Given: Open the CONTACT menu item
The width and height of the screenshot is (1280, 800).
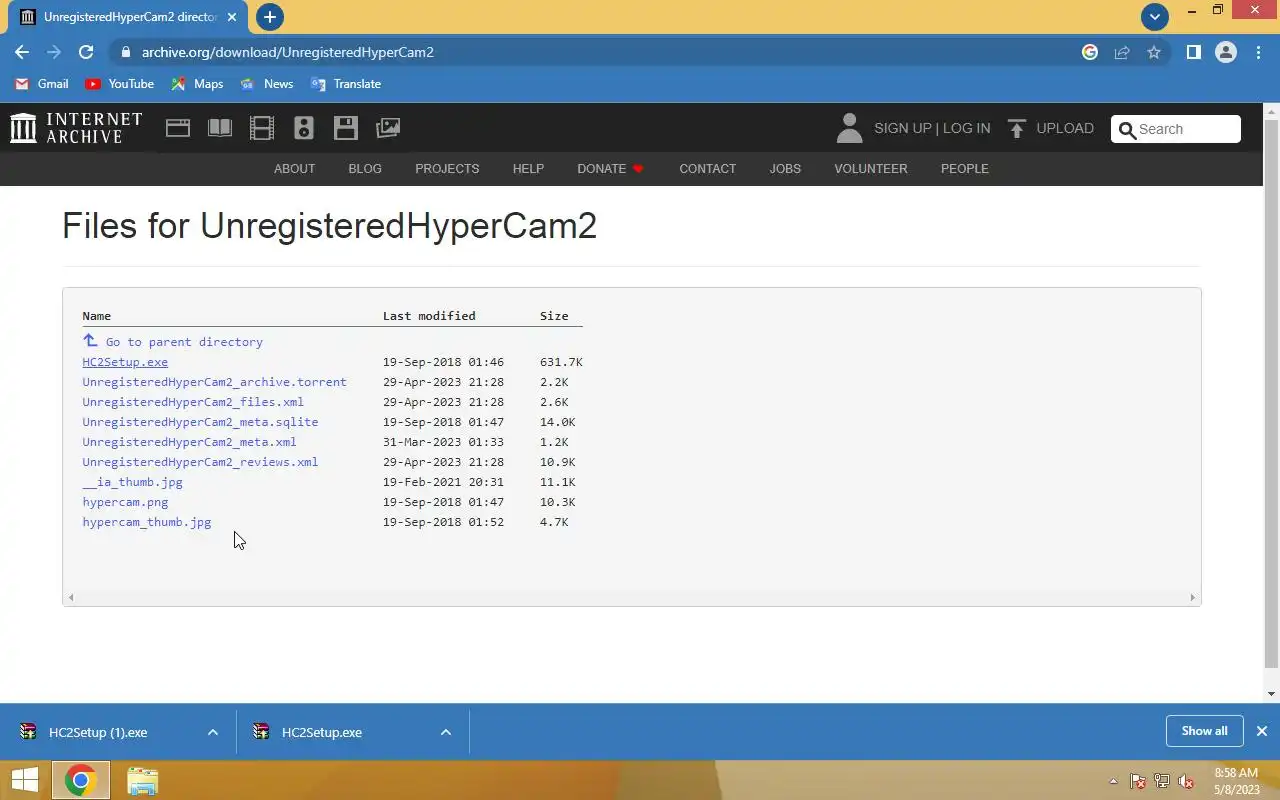Looking at the screenshot, I should click(707, 168).
